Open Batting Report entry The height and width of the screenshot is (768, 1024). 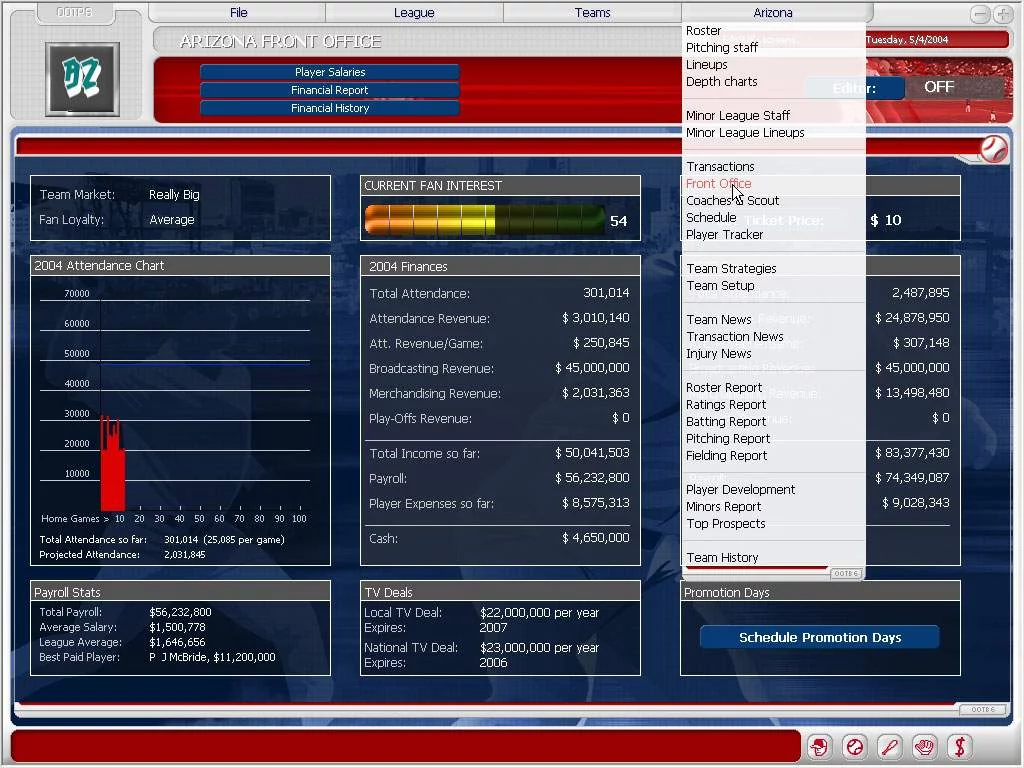pyautogui.click(x=726, y=421)
